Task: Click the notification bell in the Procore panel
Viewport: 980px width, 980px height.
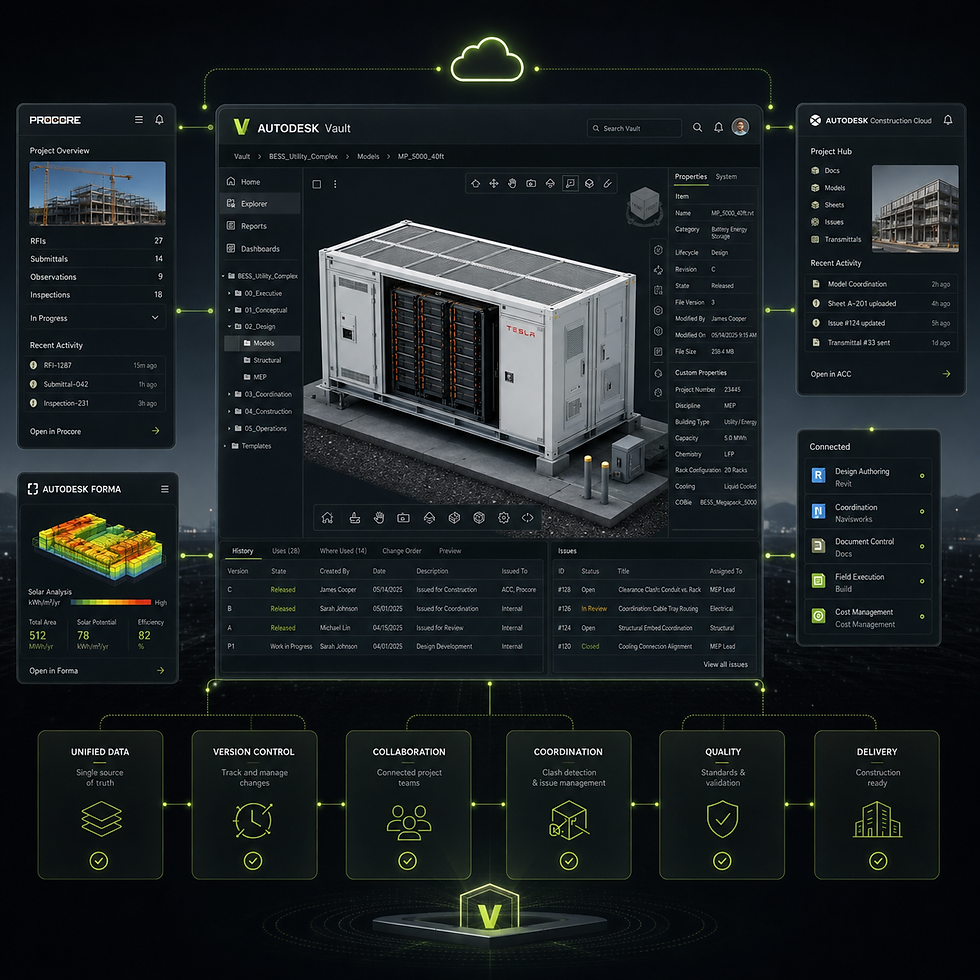Action: (x=159, y=119)
